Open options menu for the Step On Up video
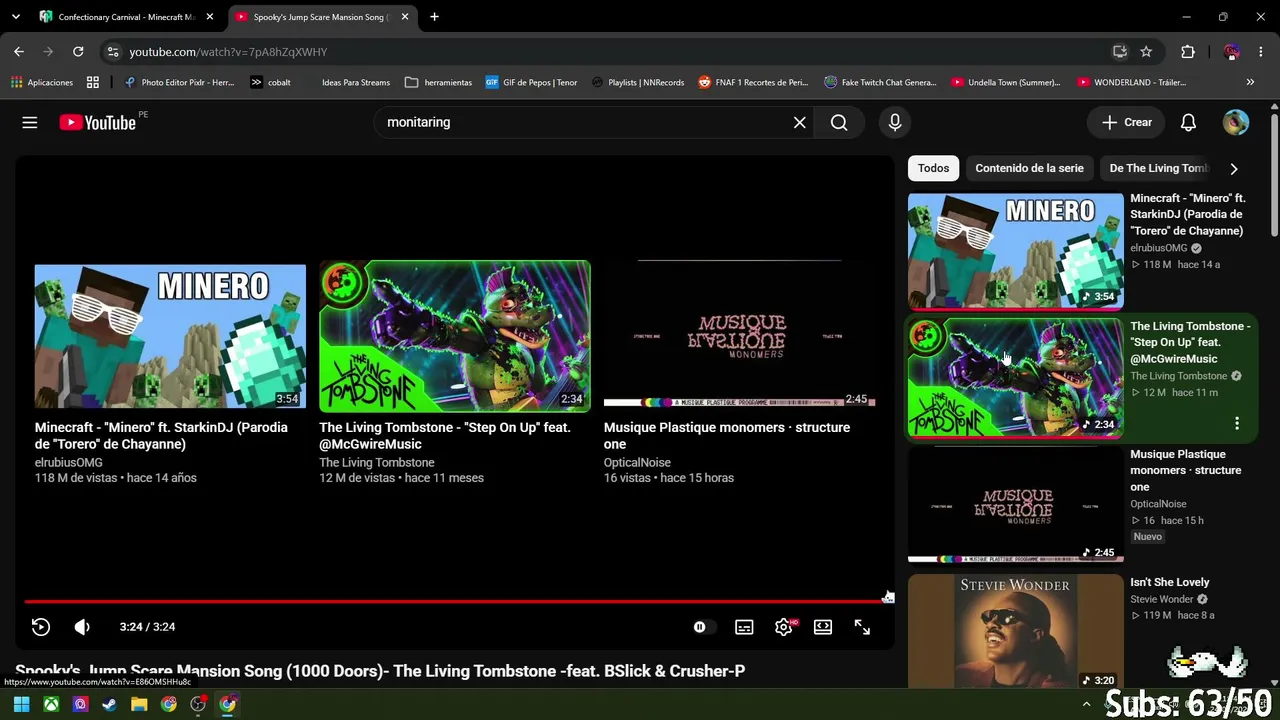 [x=1237, y=424]
